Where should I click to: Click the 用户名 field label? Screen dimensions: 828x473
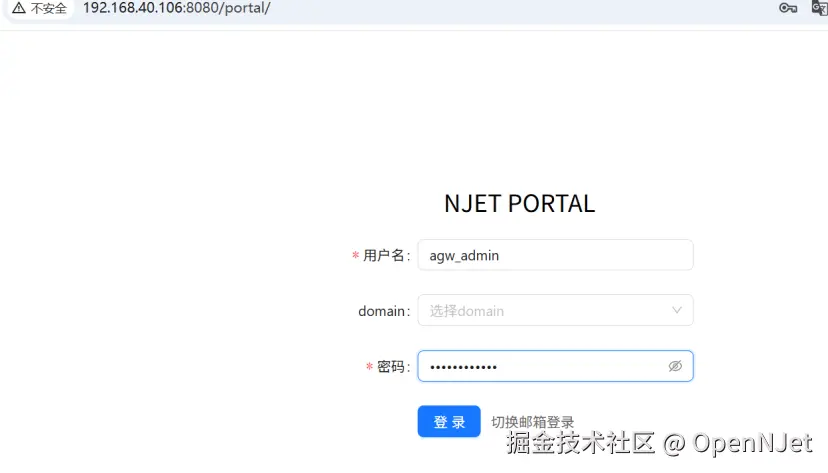[386, 256]
